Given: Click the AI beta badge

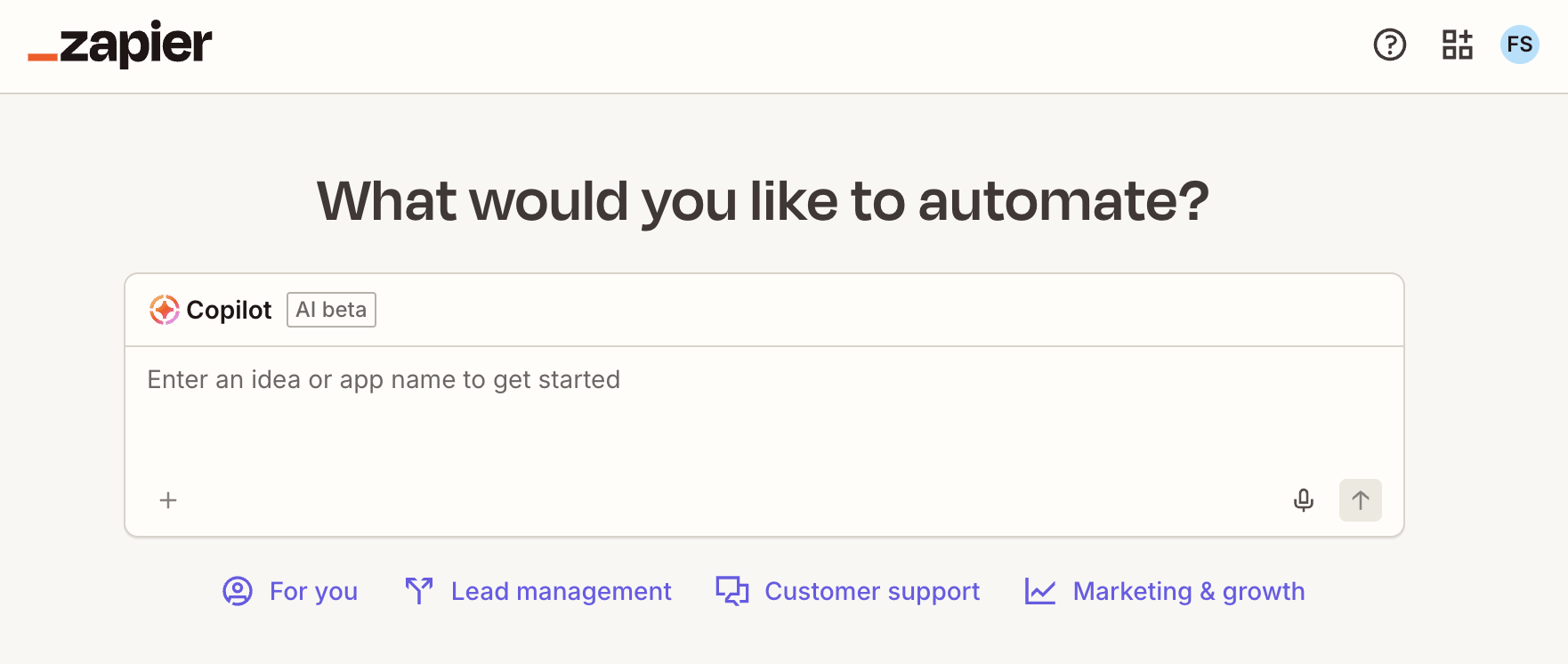Looking at the screenshot, I should click(x=331, y=310).
